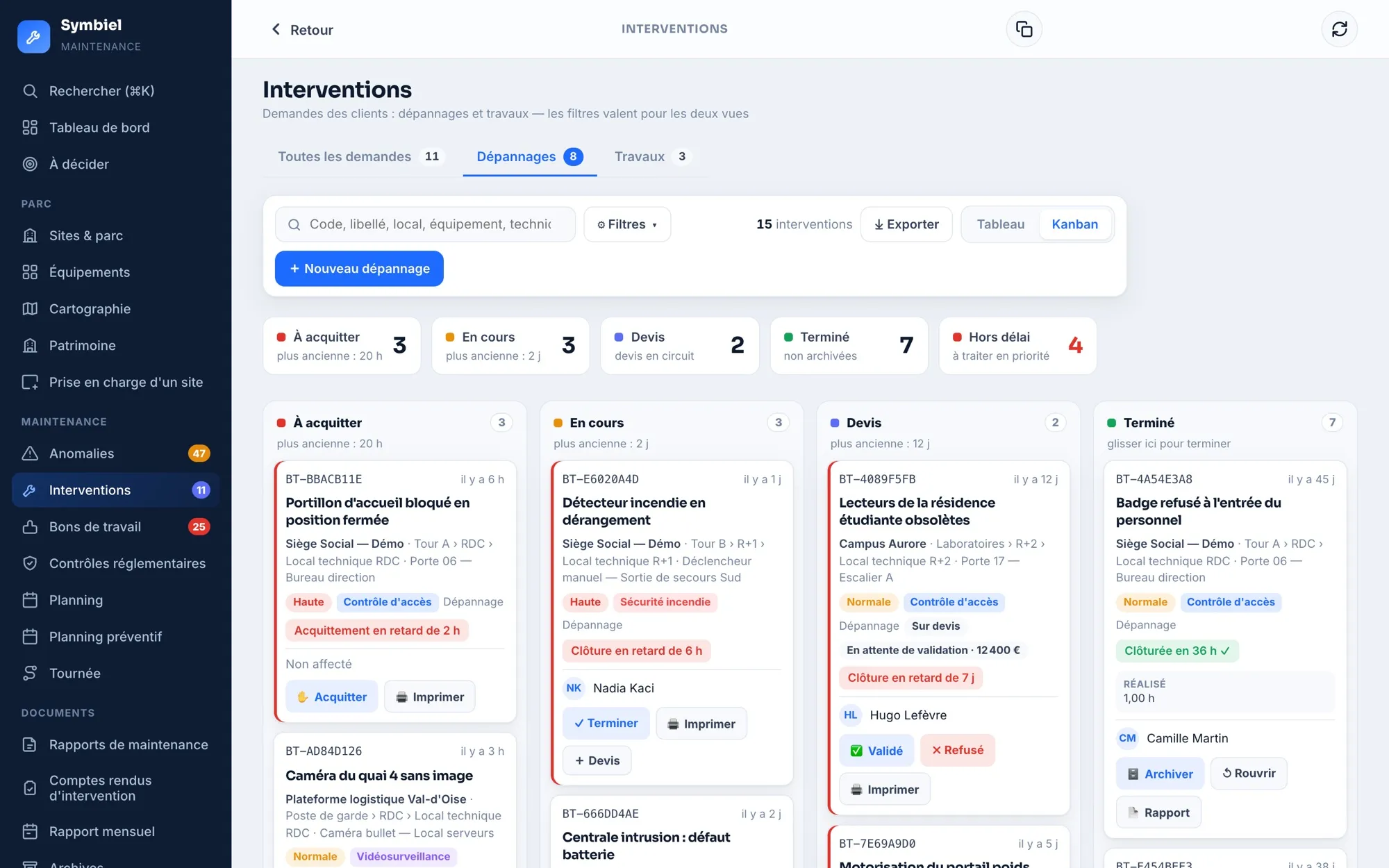Screen dimensions: 1389x868
Task: Open Contrôles réglementaires
Action: click(x=115, y=564)
